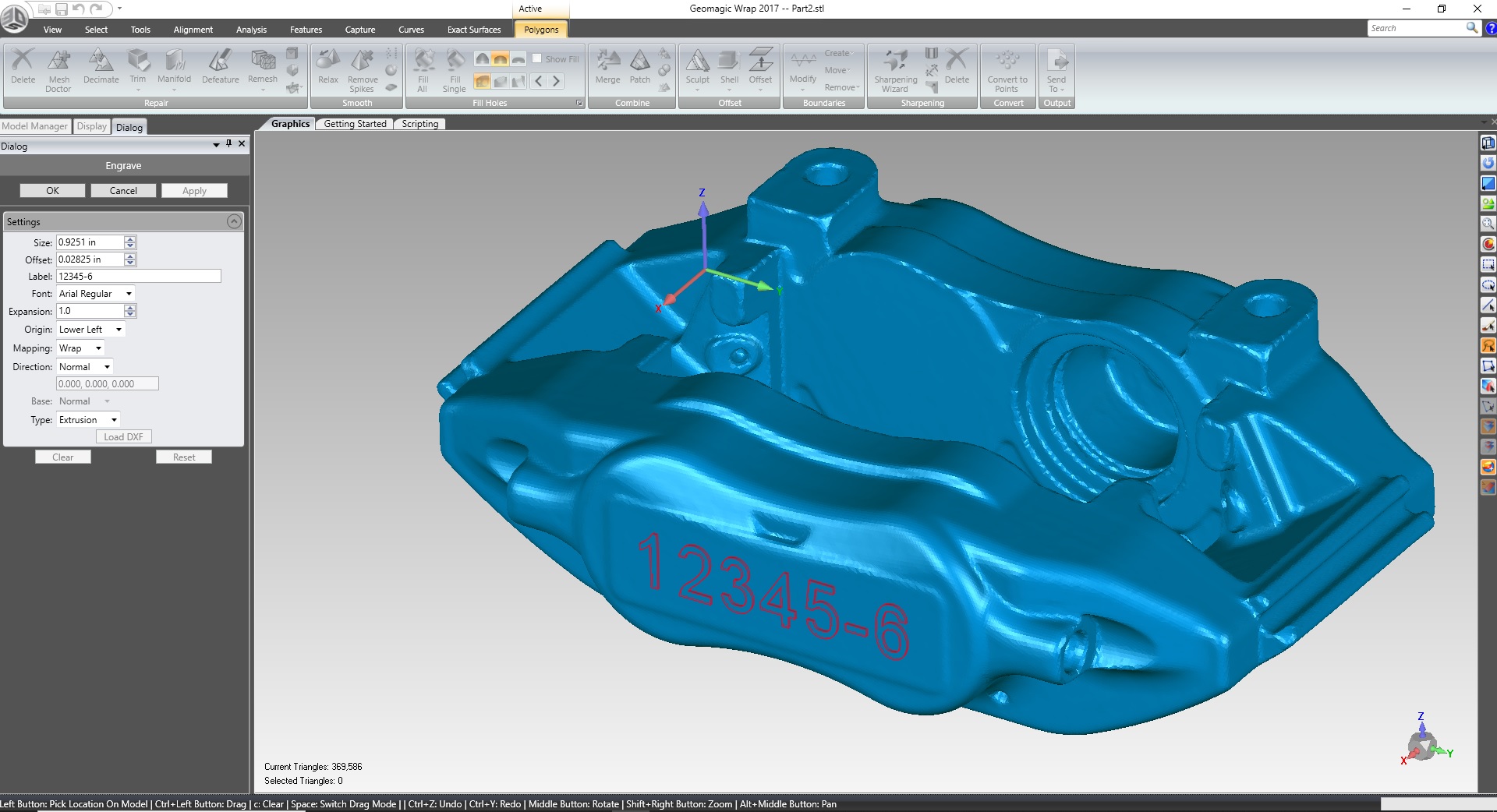The height and width of the screenshot is (812, 1497).
Task: Click the Sculpt tool icon
Action: [x=697, y=62]
